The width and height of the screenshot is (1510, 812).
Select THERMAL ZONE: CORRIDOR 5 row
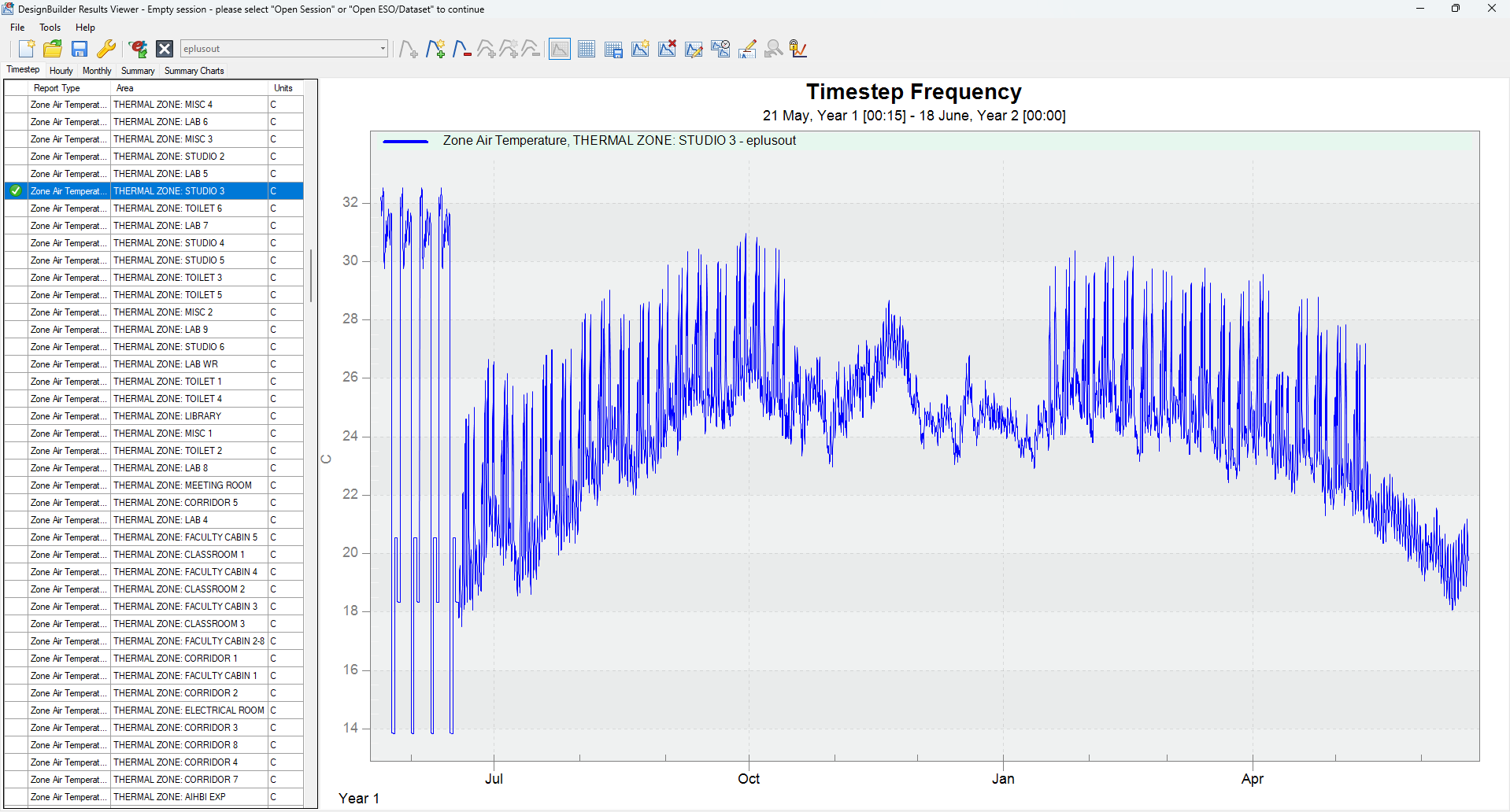(x=154, y=503)
